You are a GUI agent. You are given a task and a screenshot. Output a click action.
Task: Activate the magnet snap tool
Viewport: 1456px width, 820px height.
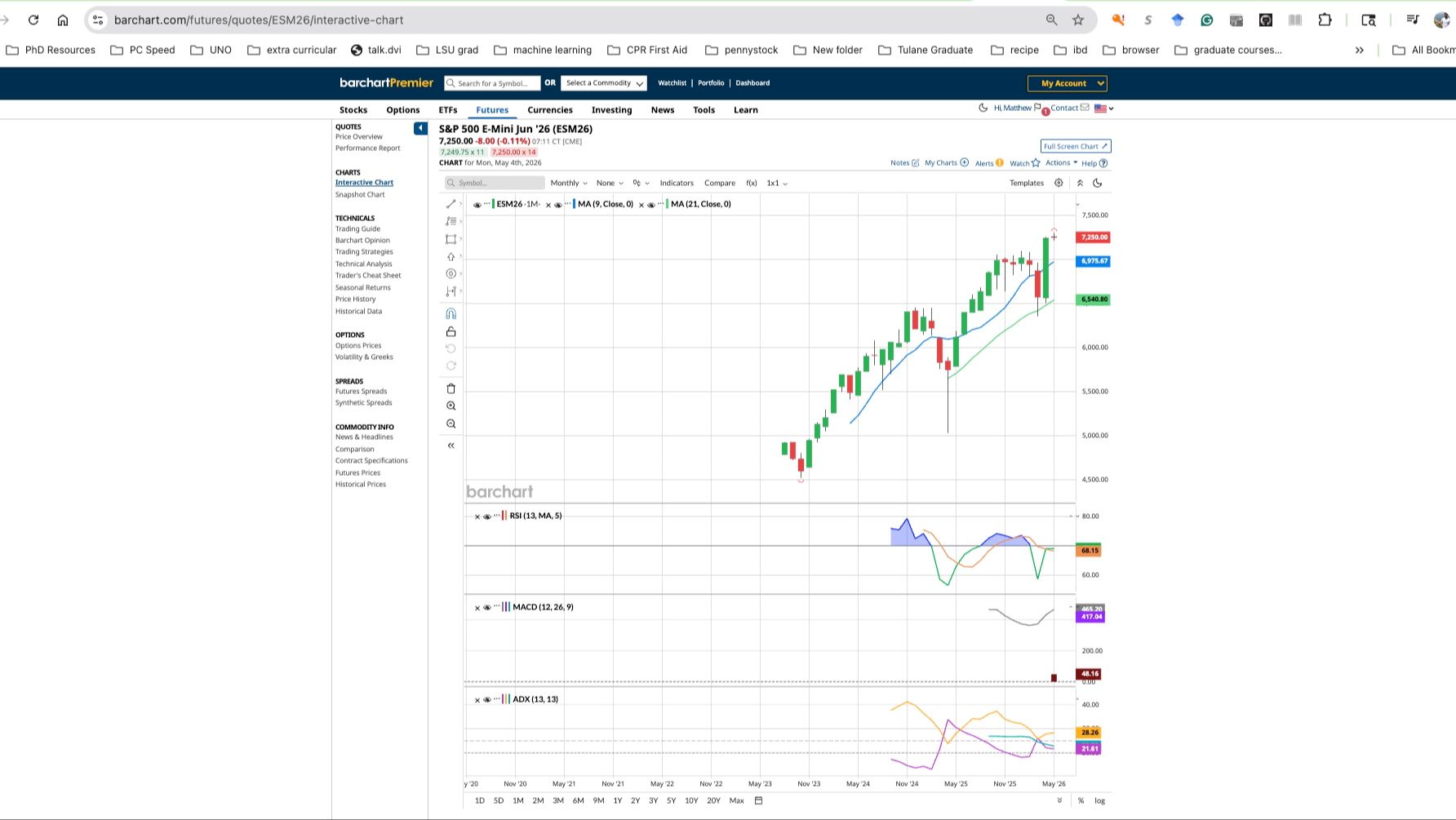pyautogui.click(x=451, y=314)
